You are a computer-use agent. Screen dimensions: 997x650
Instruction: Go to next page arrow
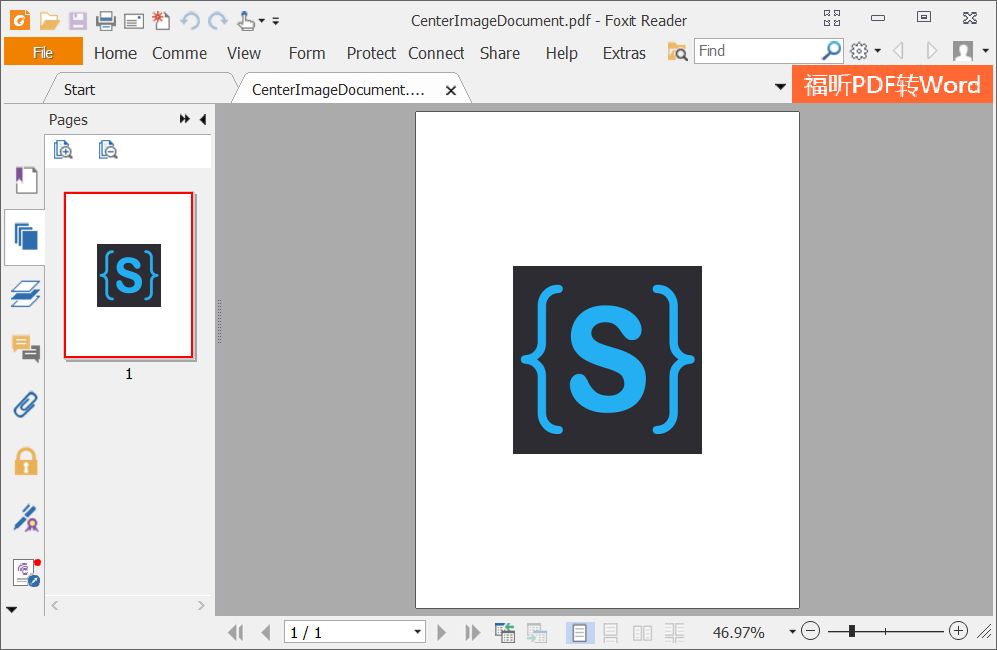[x=441, y=632]
